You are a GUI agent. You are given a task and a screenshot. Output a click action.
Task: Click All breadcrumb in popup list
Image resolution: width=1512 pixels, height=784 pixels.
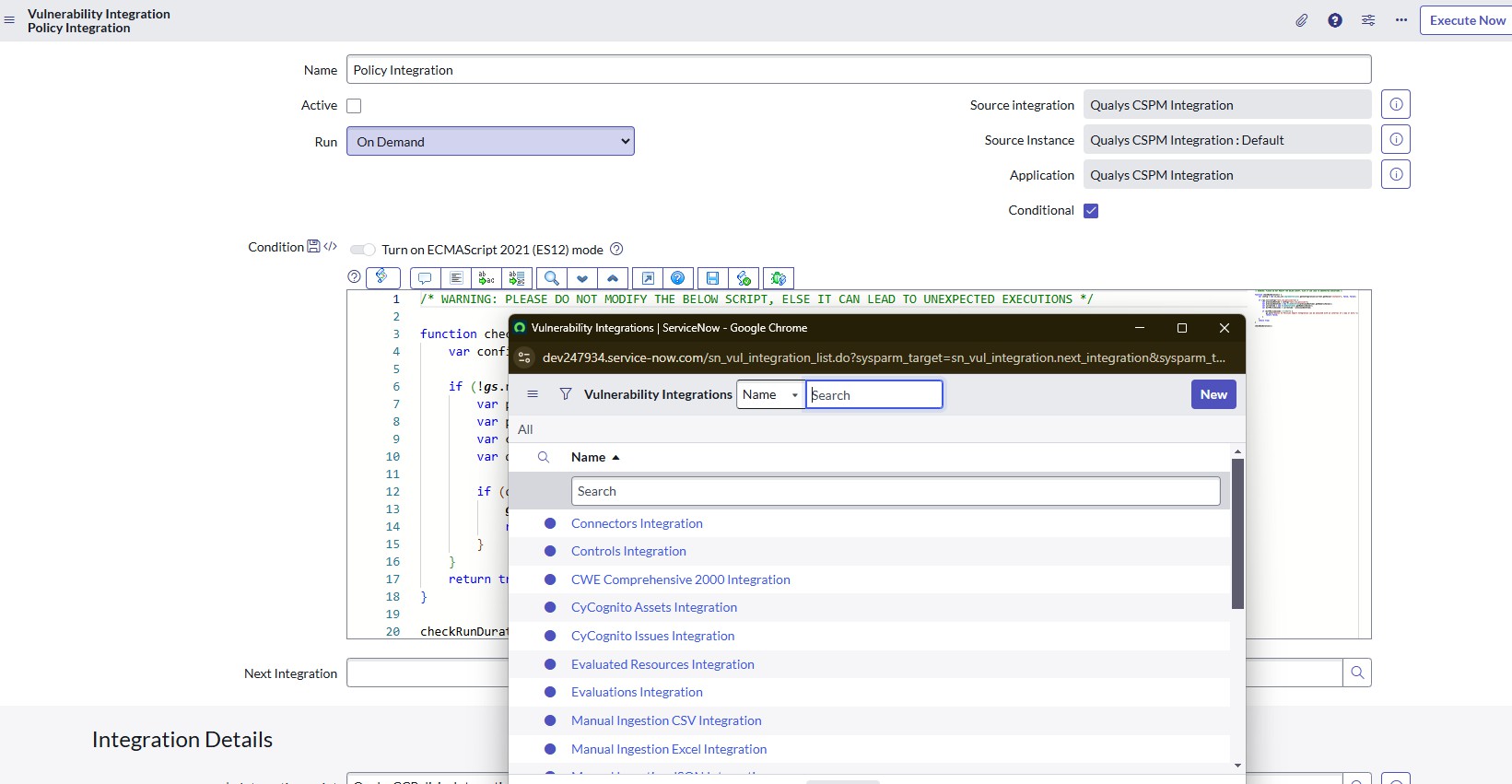[x=525, y=429]
